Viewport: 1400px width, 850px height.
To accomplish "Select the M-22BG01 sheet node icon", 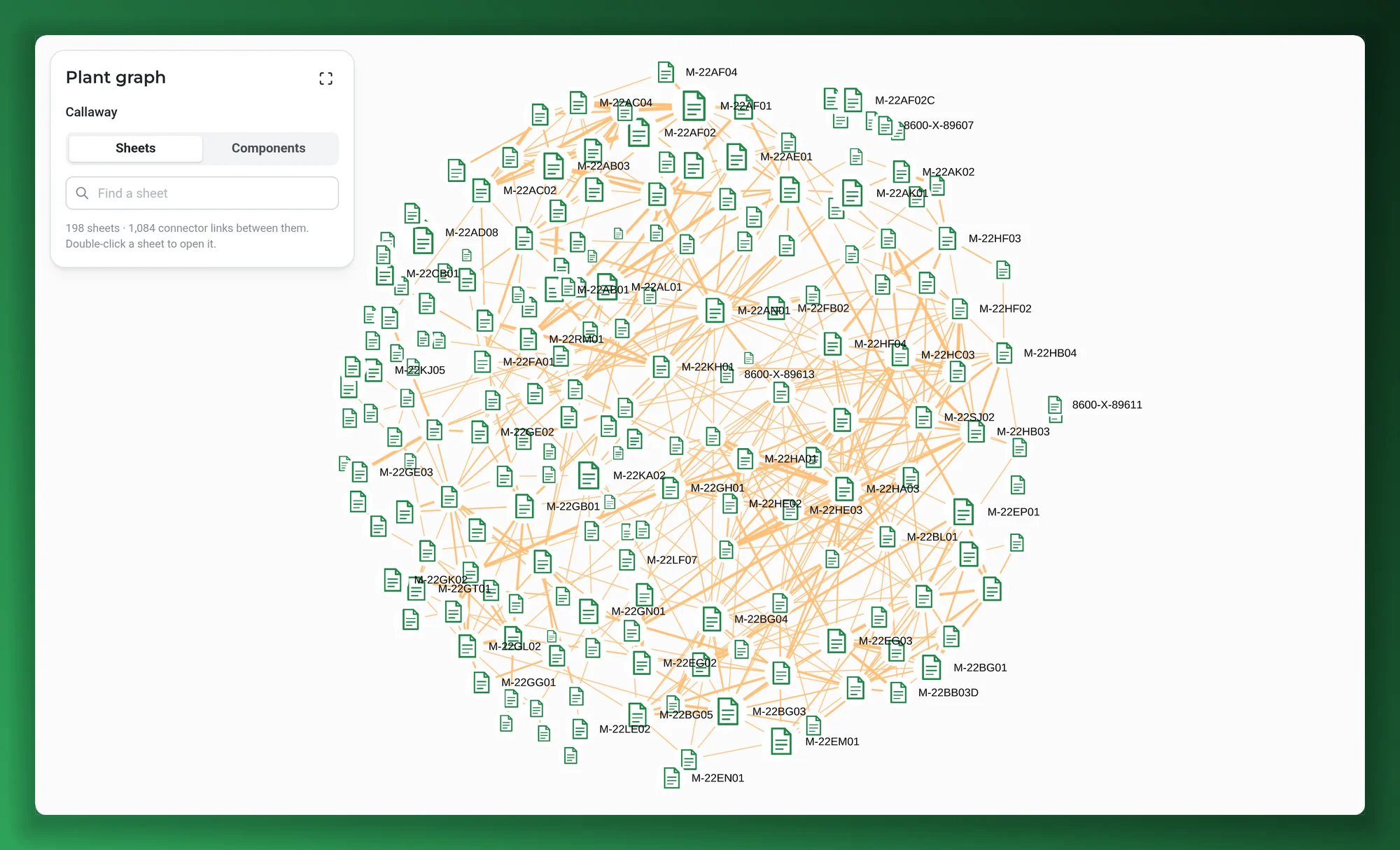I will [931, 668].
